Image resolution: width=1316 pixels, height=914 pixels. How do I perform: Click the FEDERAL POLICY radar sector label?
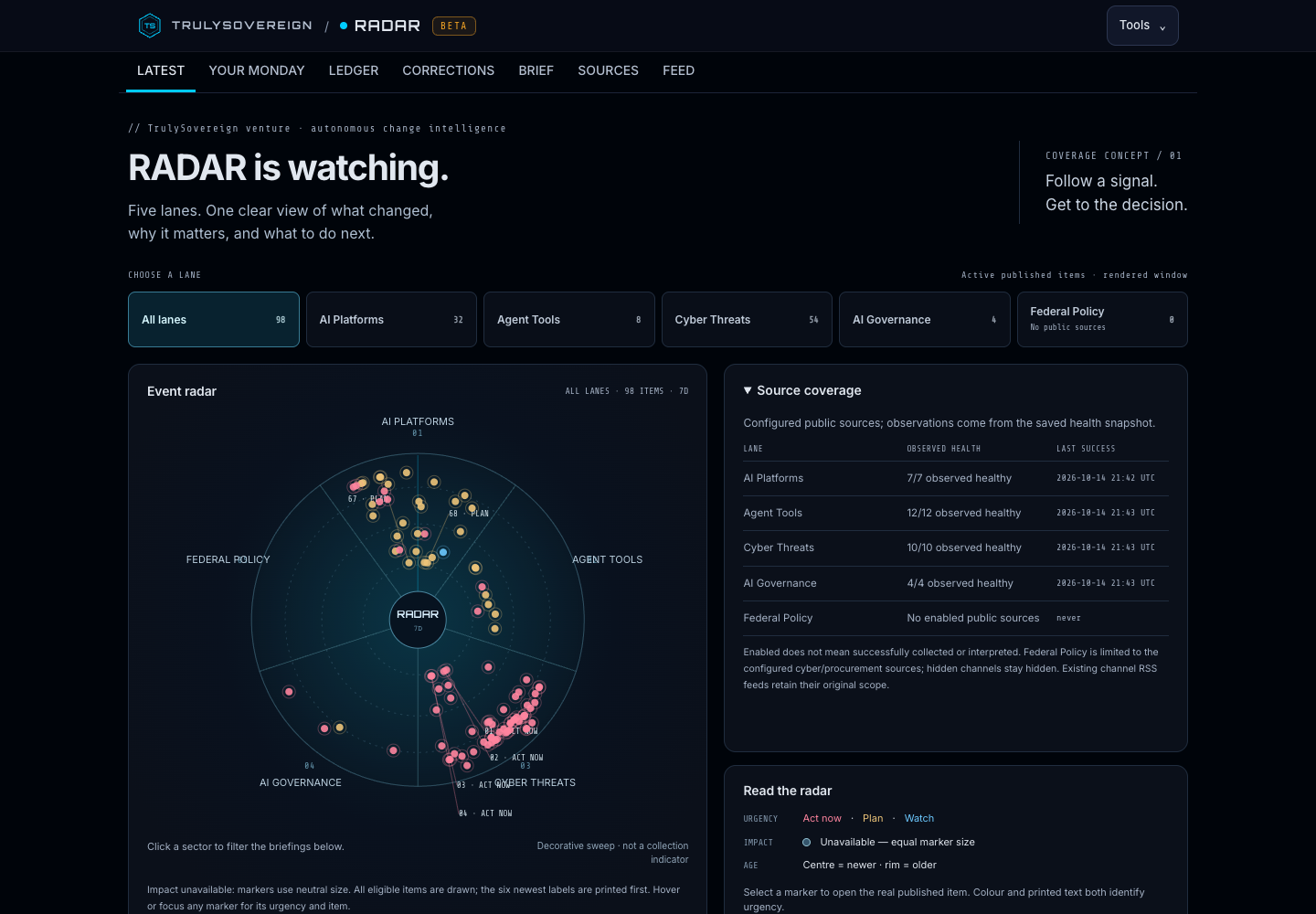(x=228, y=559)
